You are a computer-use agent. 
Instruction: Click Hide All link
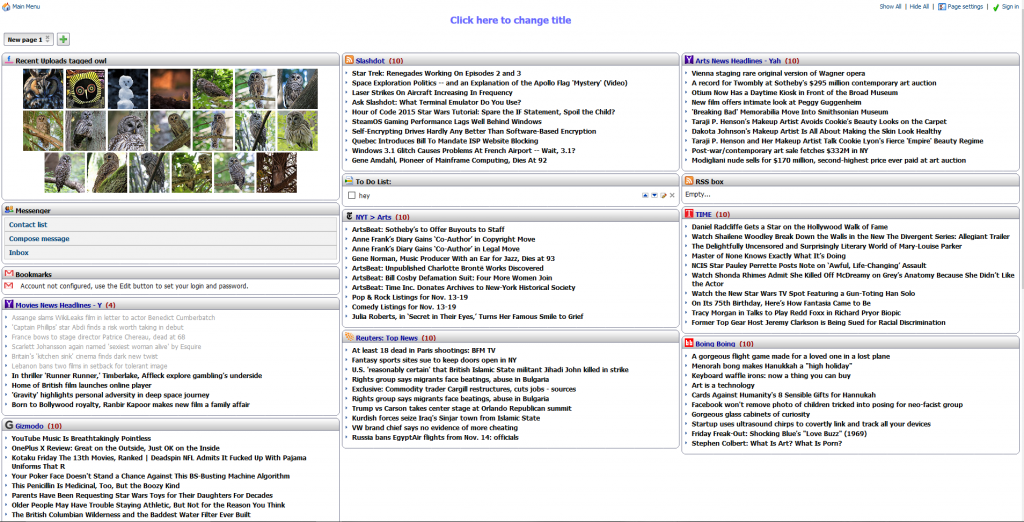pos(919,7)
